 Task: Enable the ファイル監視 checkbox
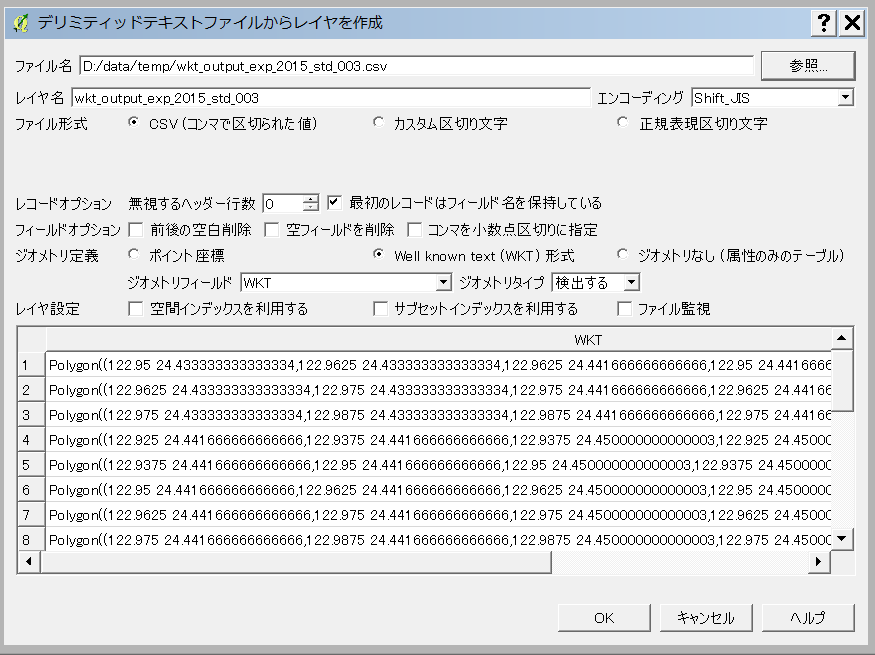point(625,308)
